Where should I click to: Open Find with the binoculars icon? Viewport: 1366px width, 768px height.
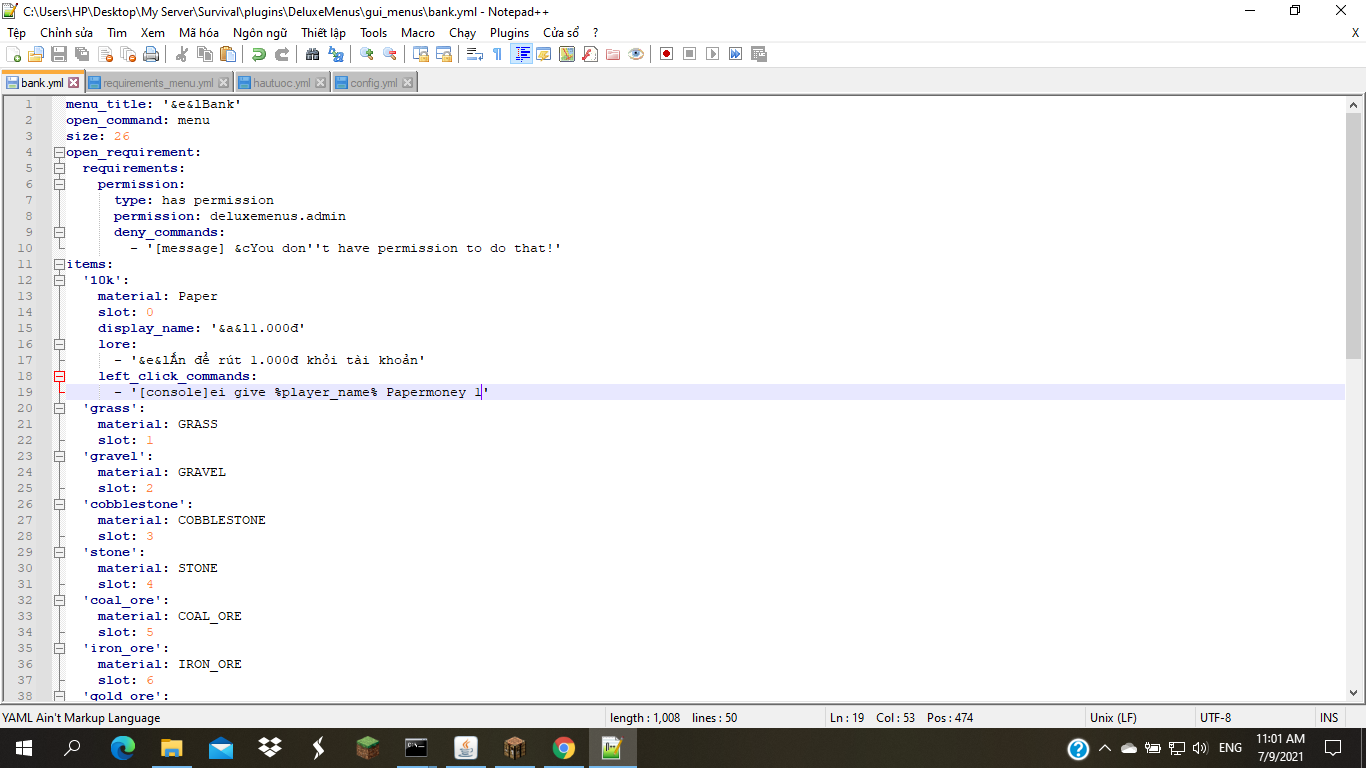coord(313,54)
